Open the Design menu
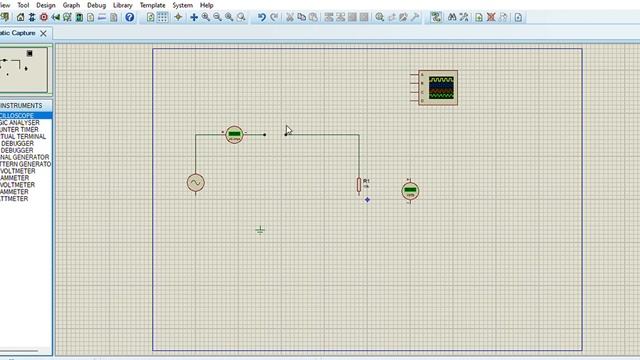The image size is (640, 360). coord(46,5)
